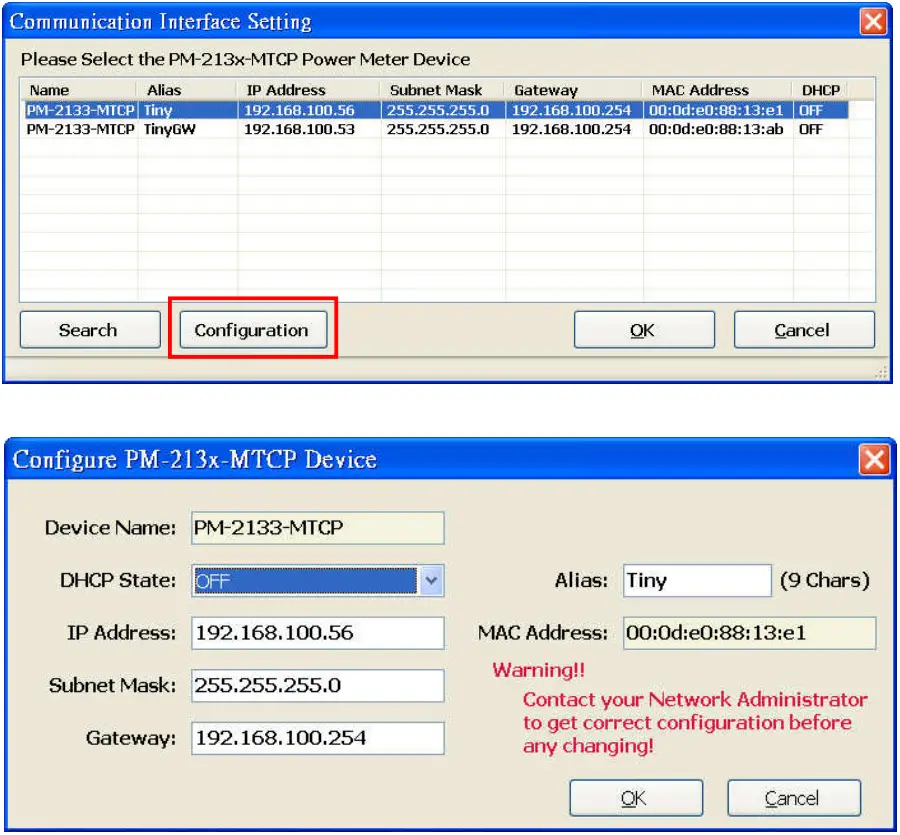Click the Search button
This screenshot has width=900, height=835.
coord(89,329)
